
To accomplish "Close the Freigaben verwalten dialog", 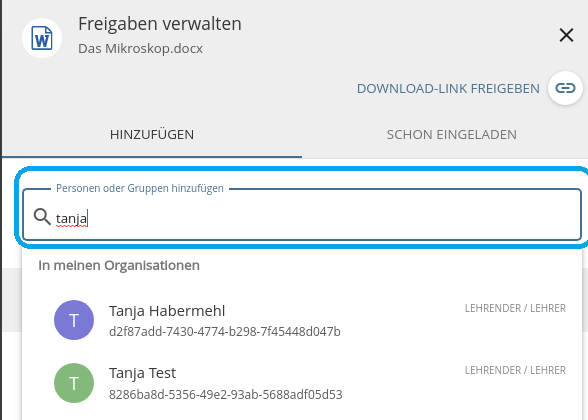I will point(566,35).
